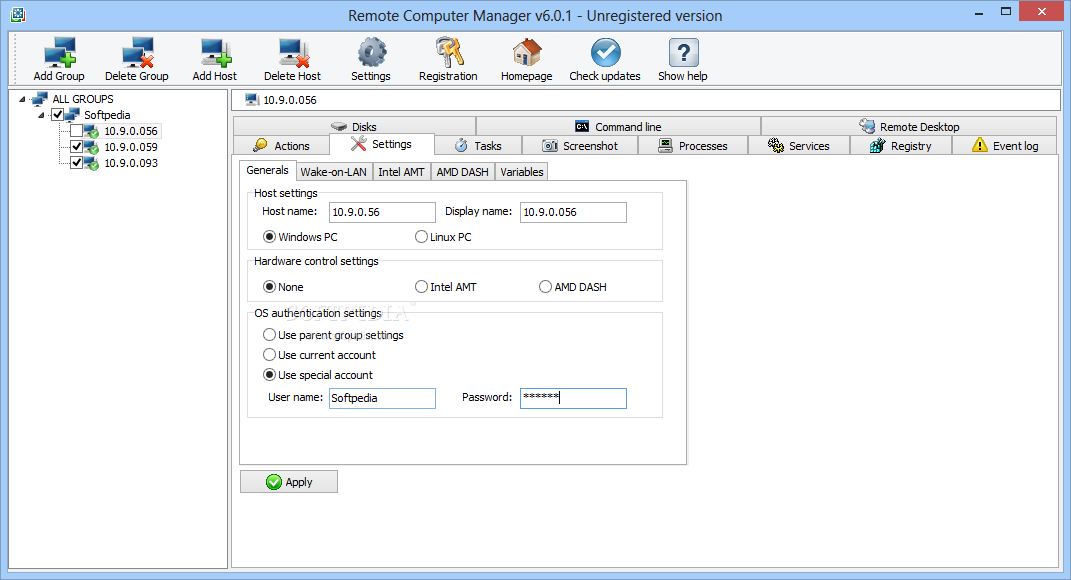Image resolution: width=1071 pixels, height=580 pixels.
Task: Click the Add Group toolbar icon
Action: click(x=59, y=52)
